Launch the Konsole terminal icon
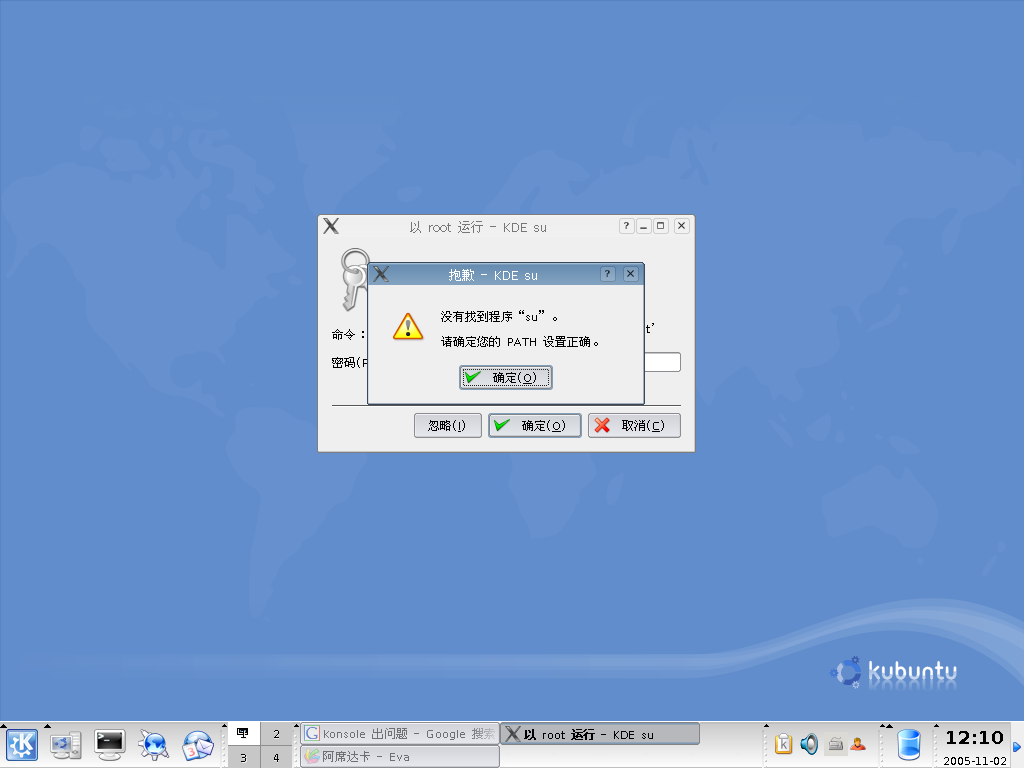The image size is (1024, 768). [x=109, y=745]
